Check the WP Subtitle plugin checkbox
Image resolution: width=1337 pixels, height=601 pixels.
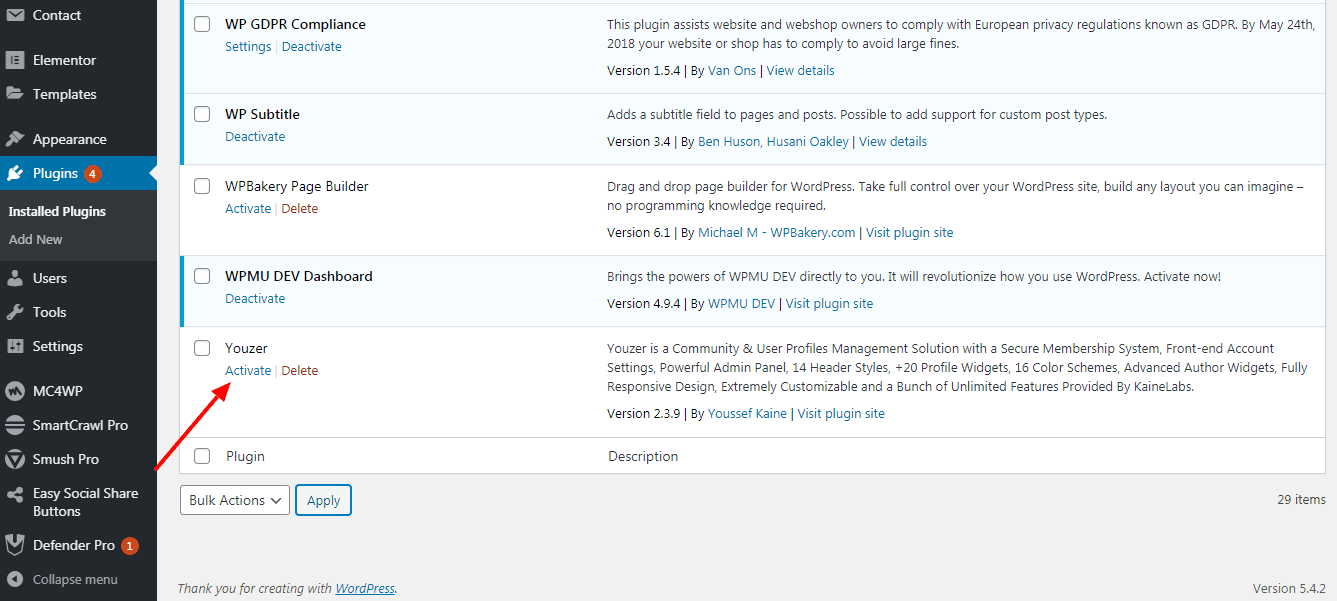pyautogui.click(x=202, y=114)
